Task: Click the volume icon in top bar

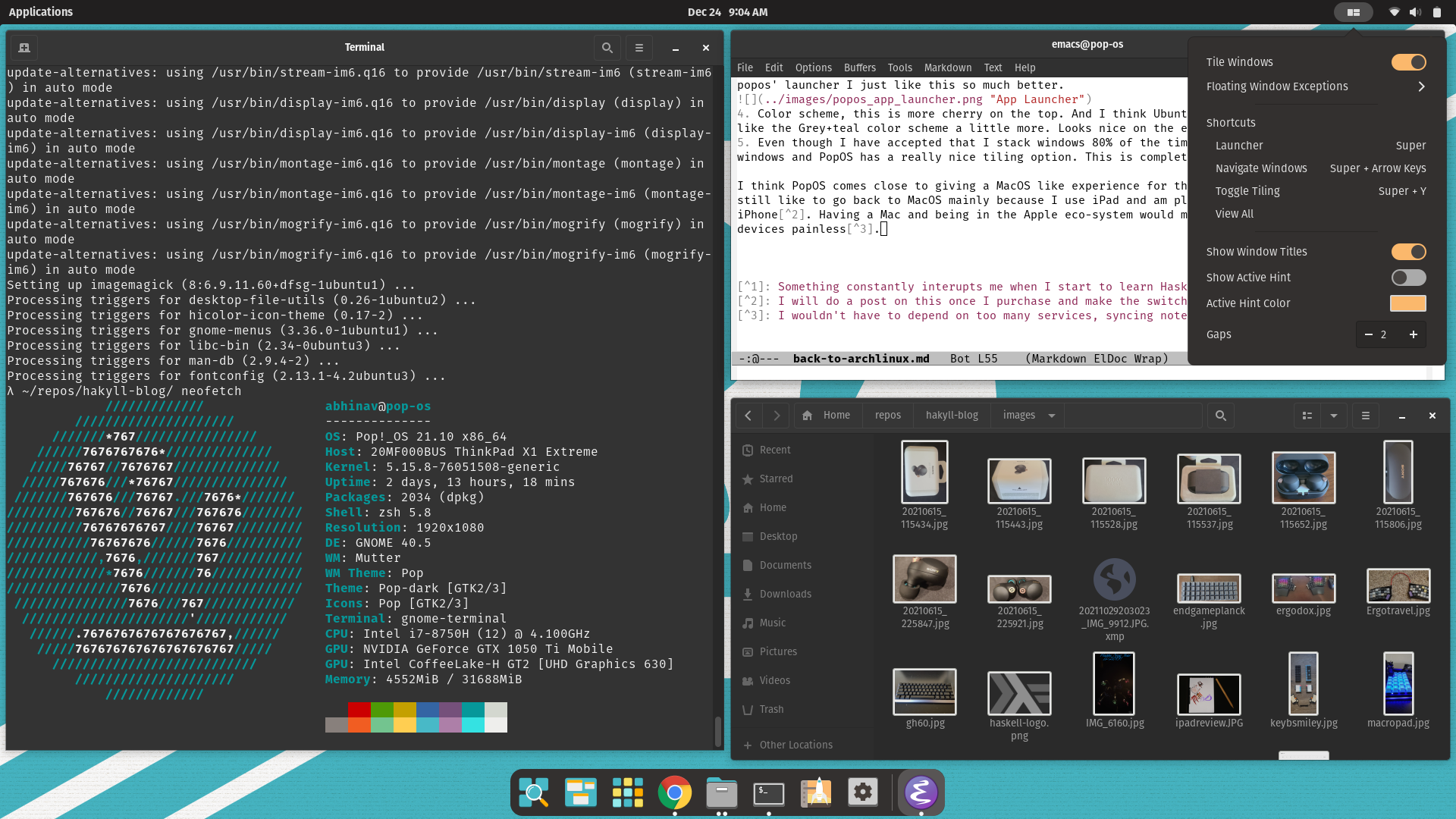Action: 1415,12
